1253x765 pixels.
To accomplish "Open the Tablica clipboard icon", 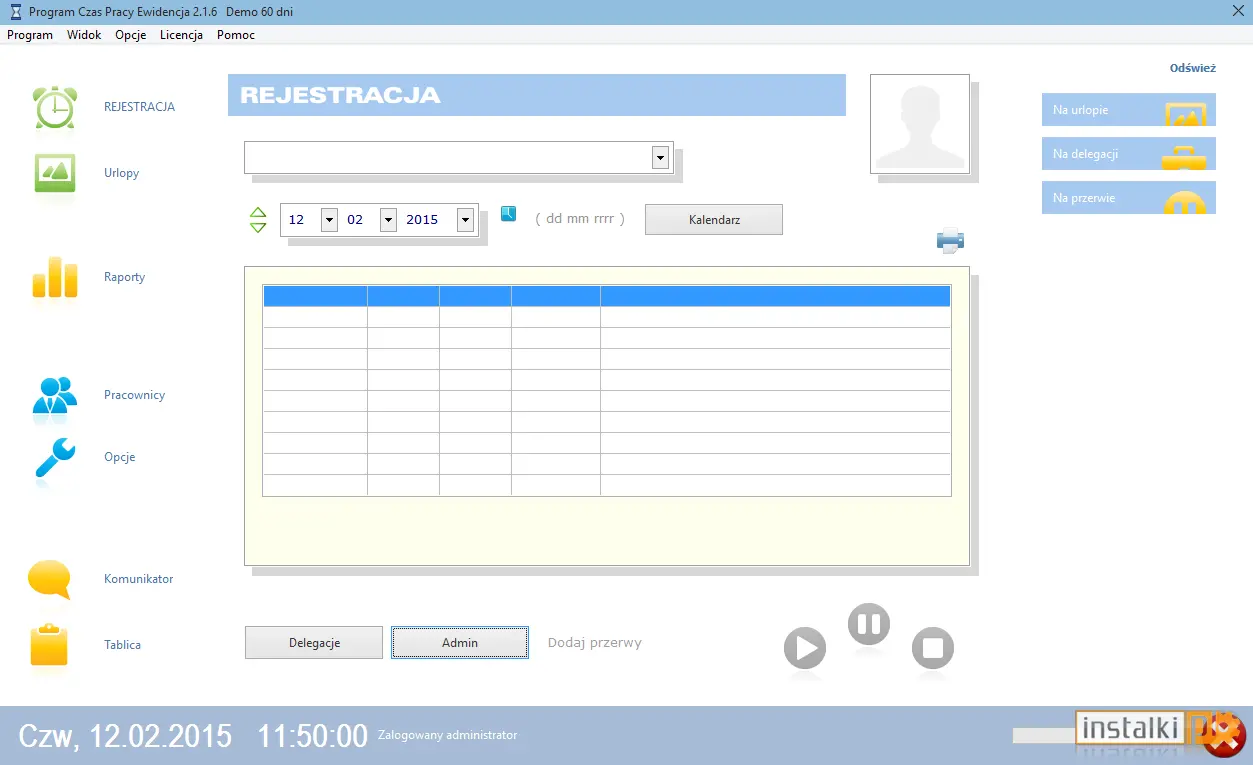I will point(49,645).
